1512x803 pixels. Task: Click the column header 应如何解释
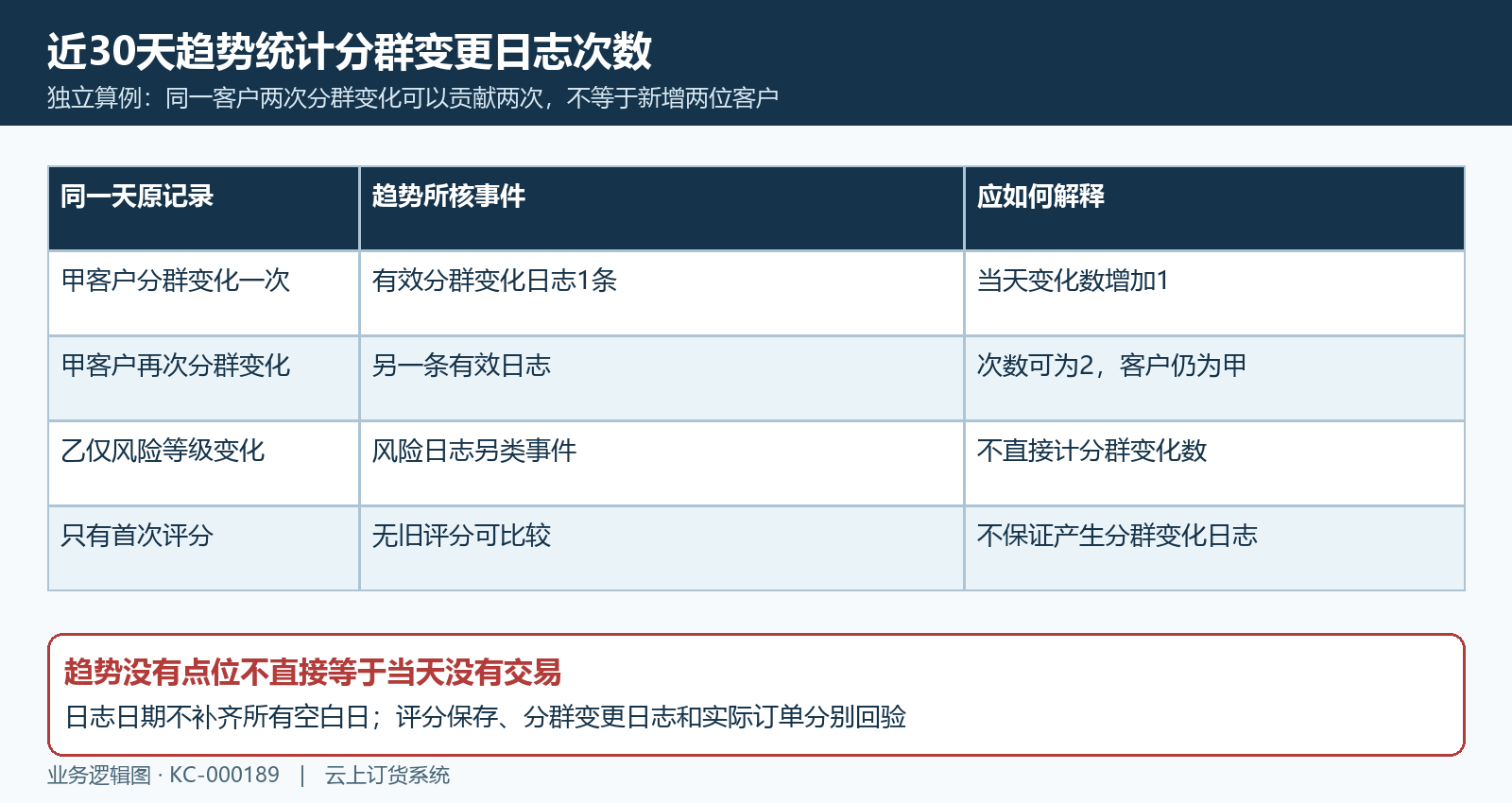pos(1214,209)
